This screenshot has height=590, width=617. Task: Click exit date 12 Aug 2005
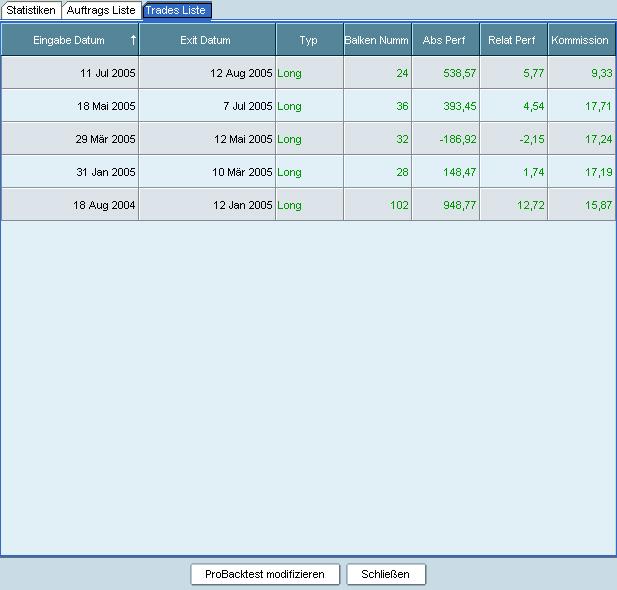[x=241, y=73]
